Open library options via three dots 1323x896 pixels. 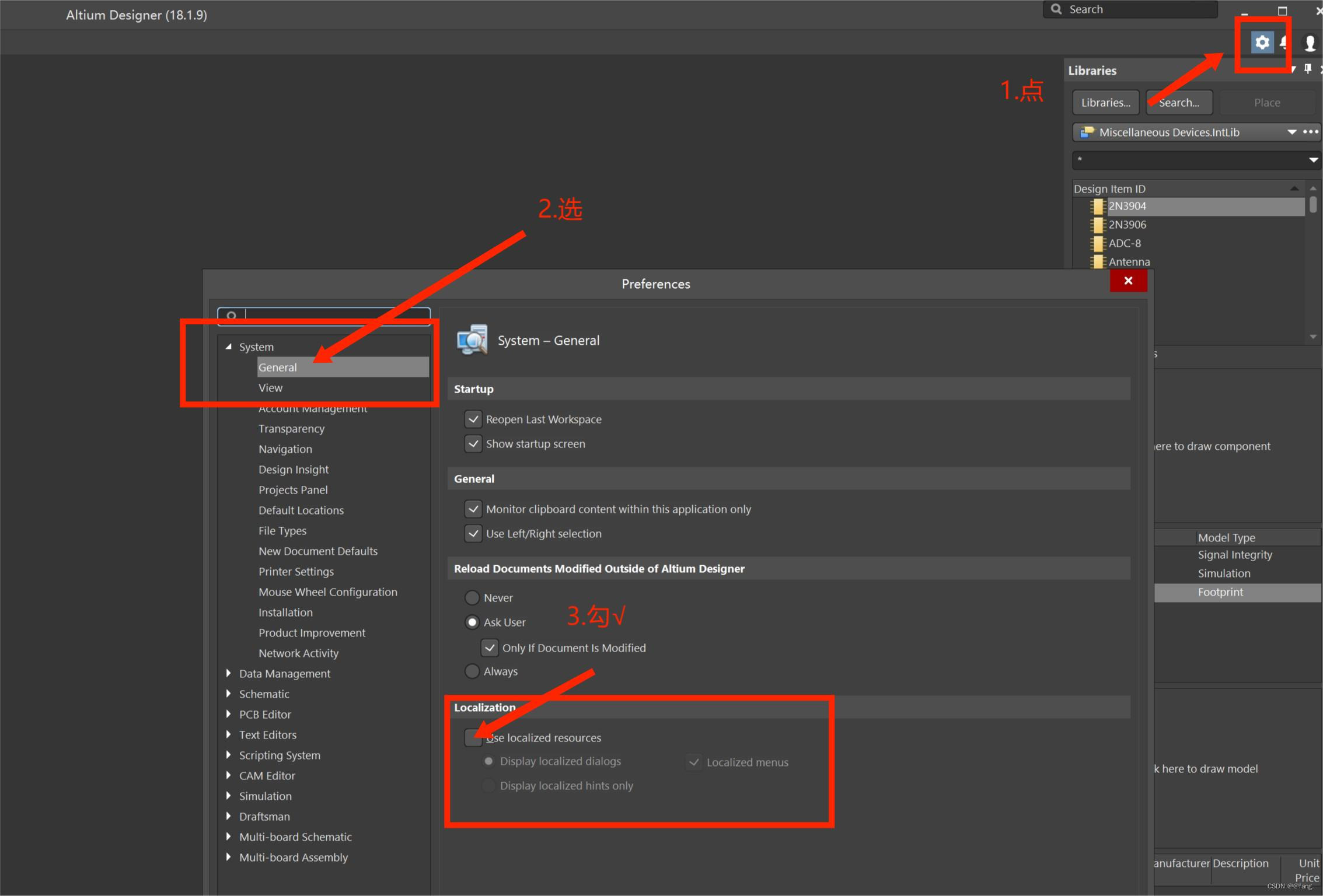tap(1311, 132)
